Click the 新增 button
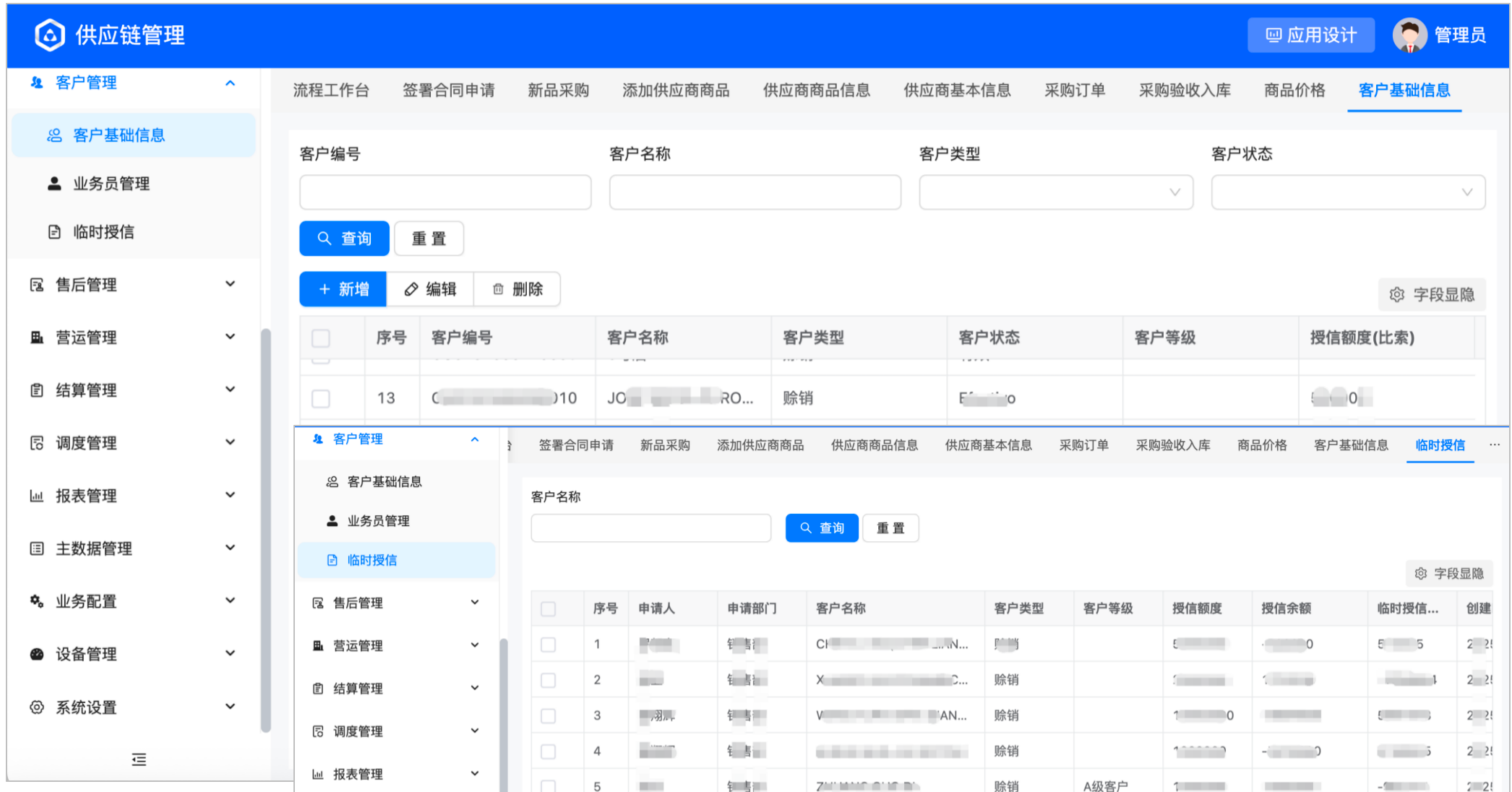This screenshot has width=1512, height=792. click(x=343, y=289)
